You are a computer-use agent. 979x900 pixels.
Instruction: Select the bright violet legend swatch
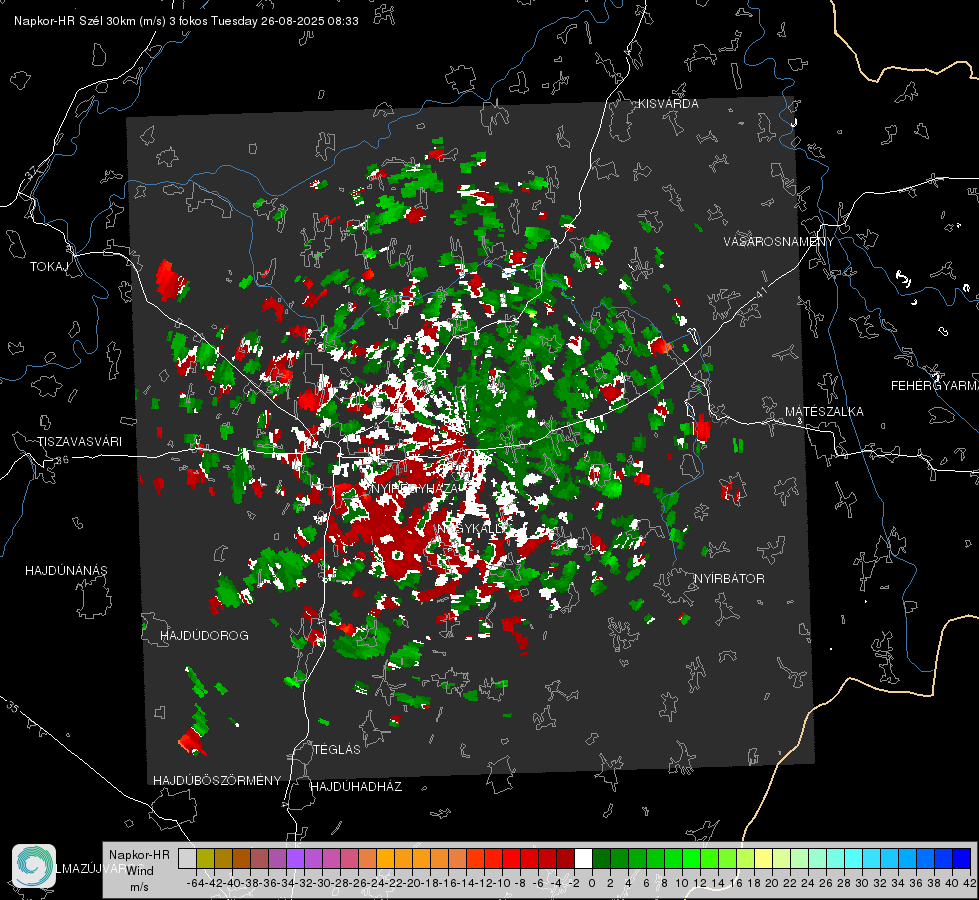pos(295,858)
